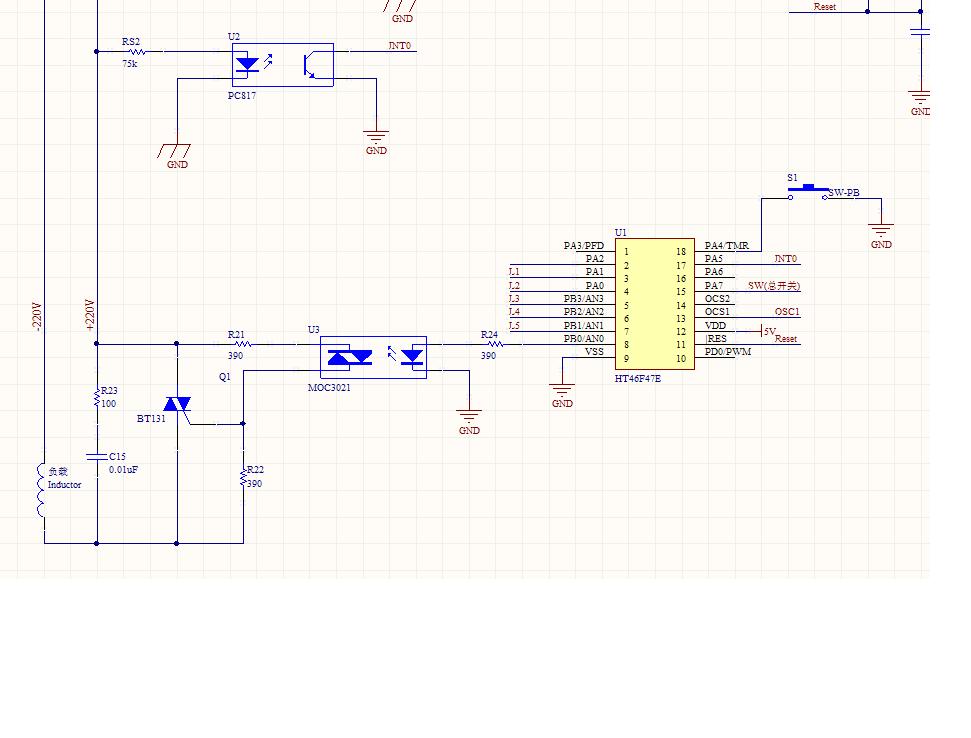
Task: Select the PC817 optocoupler U2 symbol
Action: click(282, 64)
